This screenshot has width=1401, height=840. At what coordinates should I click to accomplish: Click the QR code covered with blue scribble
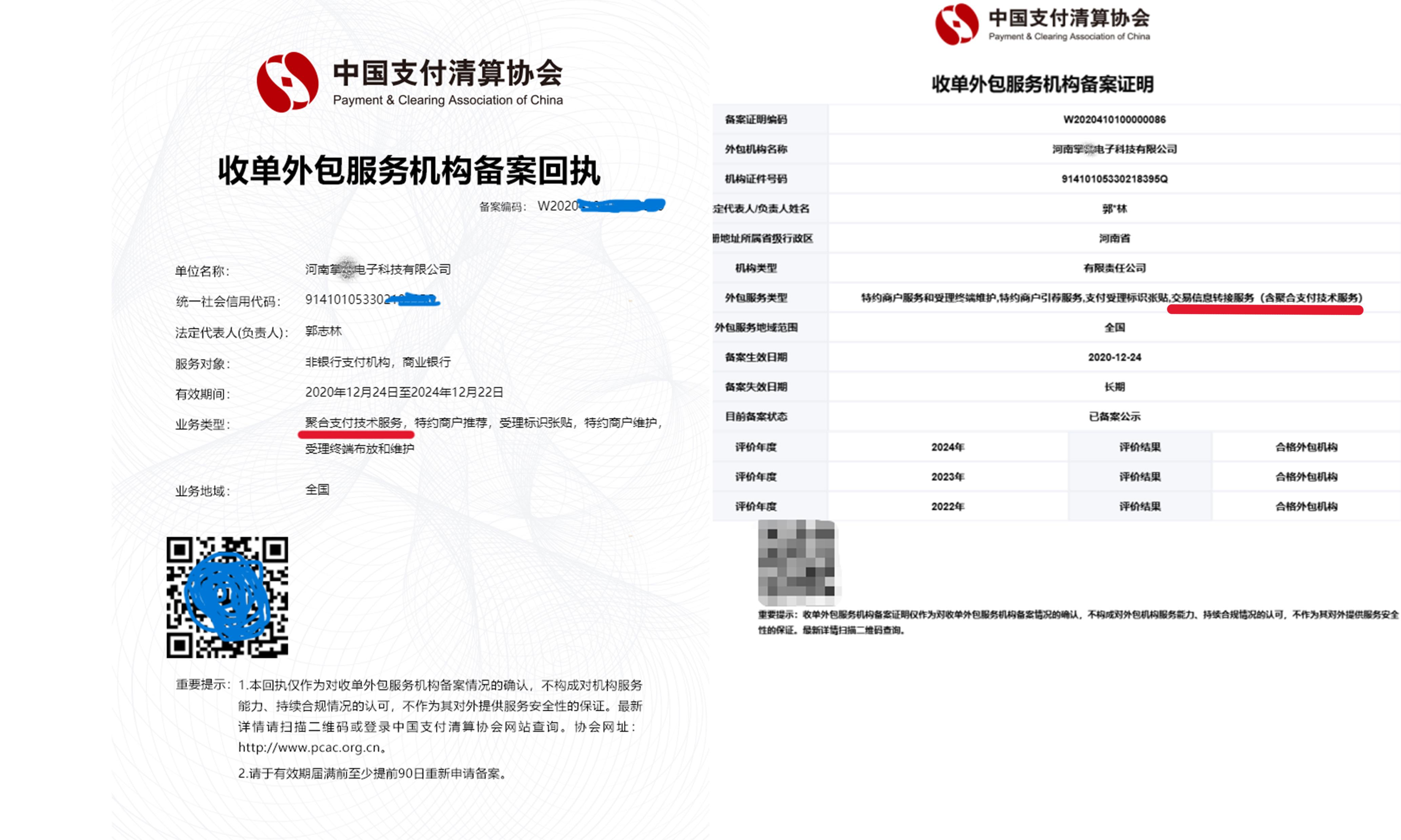(x=227, y=597)
